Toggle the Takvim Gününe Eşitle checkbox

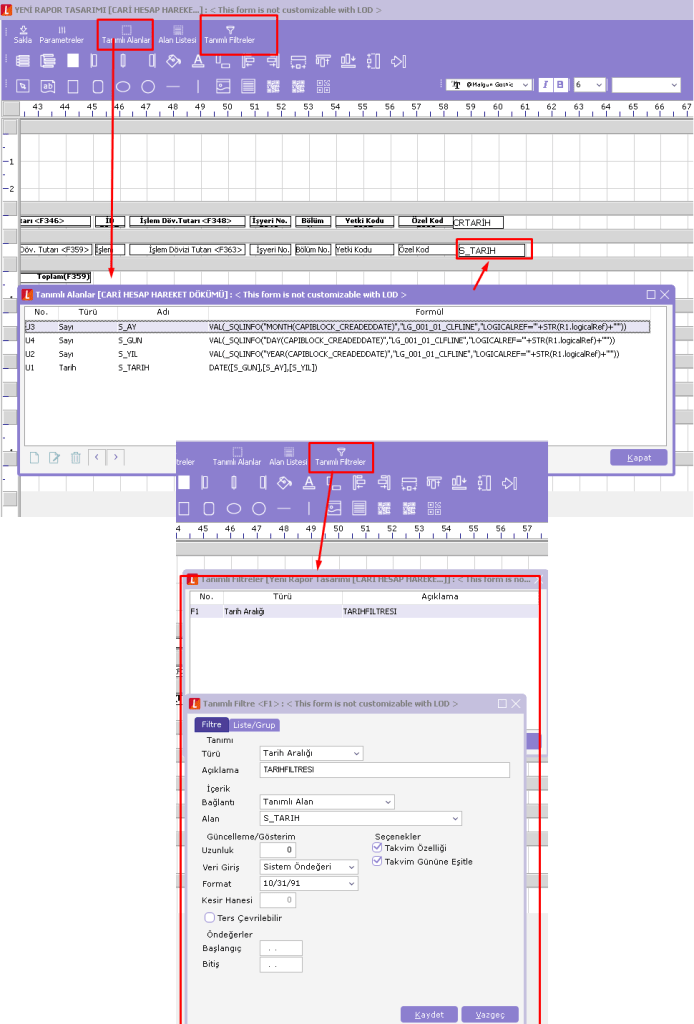click(x=377, y=861)
